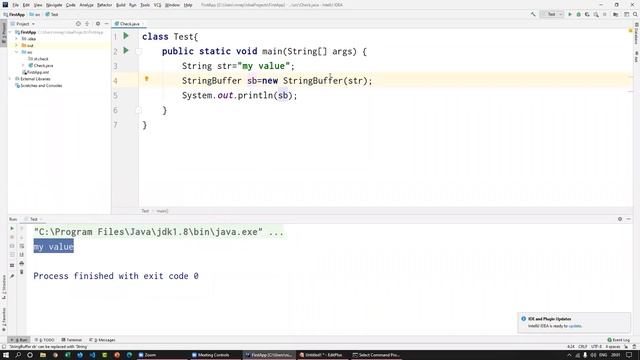Click the green Run button in top toolbar
The height and width of the screenshot is (360, 640).
coord(570,14)
